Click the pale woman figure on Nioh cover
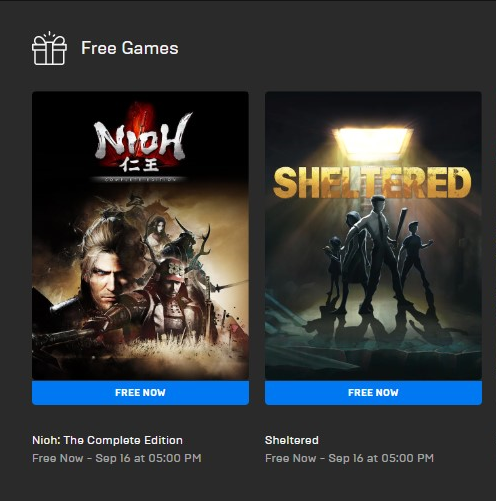The height and width of the screenshot is (501, 496). (158, 230)
